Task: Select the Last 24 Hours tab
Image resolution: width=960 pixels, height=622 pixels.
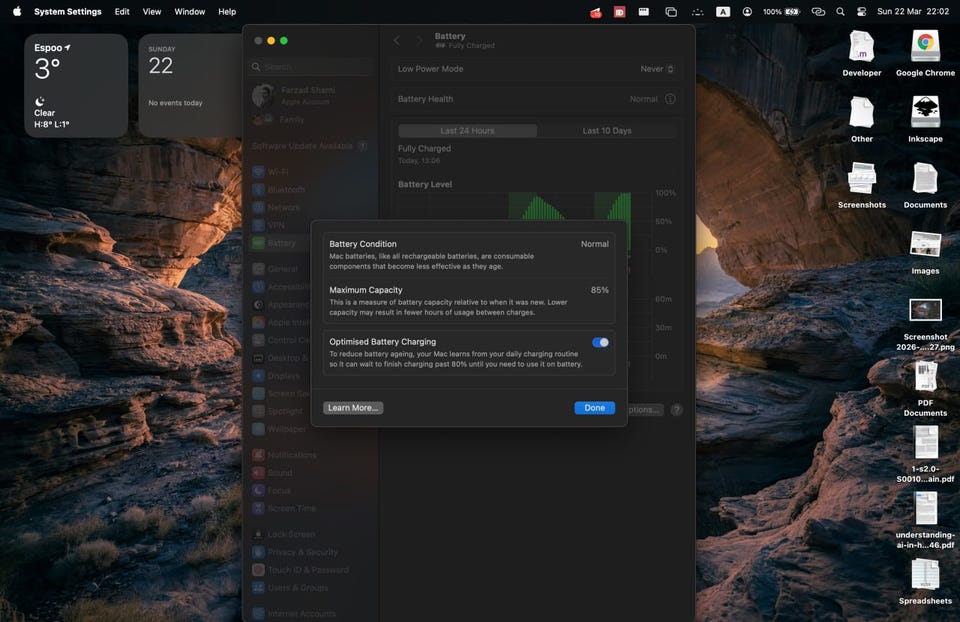Action: point(467,131)
